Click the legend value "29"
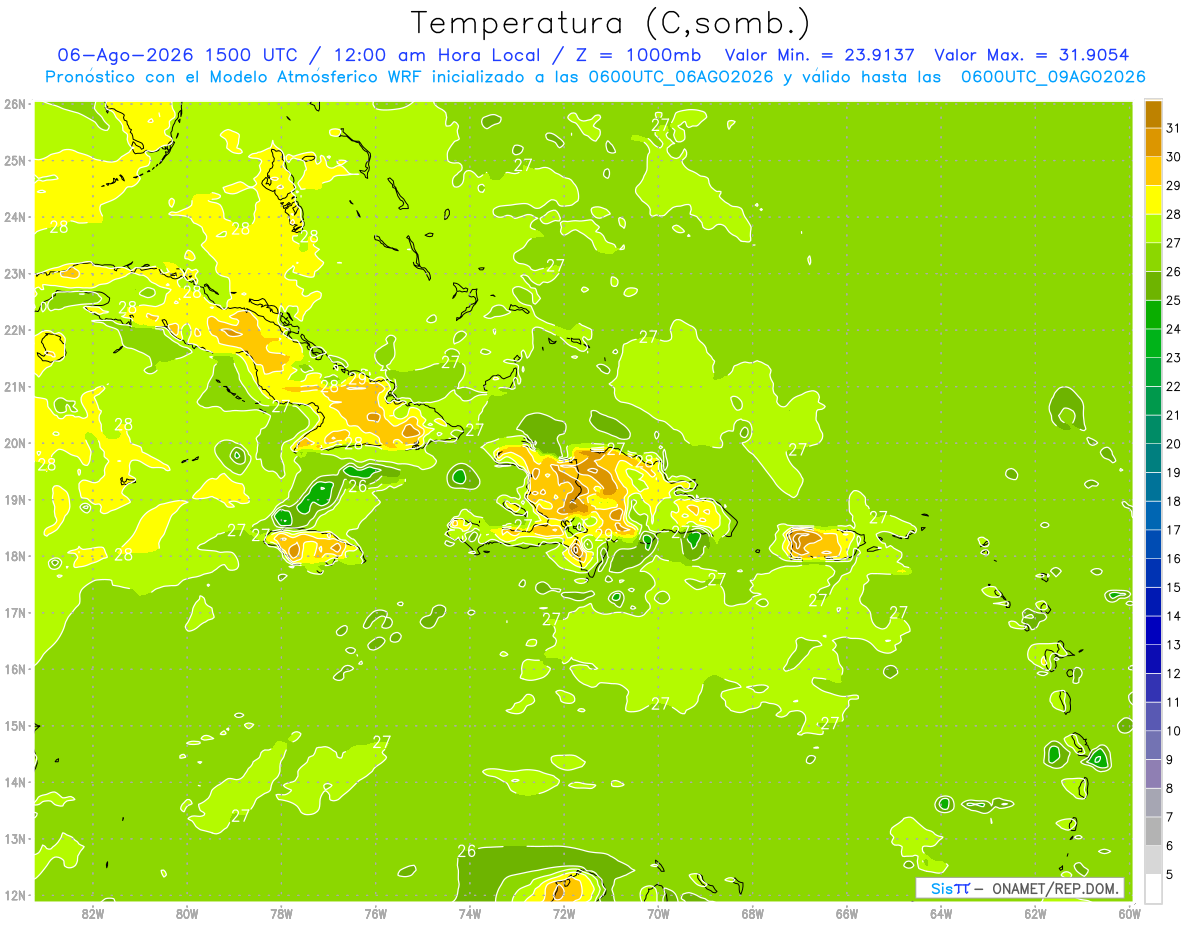 (x=1173, y=185)
